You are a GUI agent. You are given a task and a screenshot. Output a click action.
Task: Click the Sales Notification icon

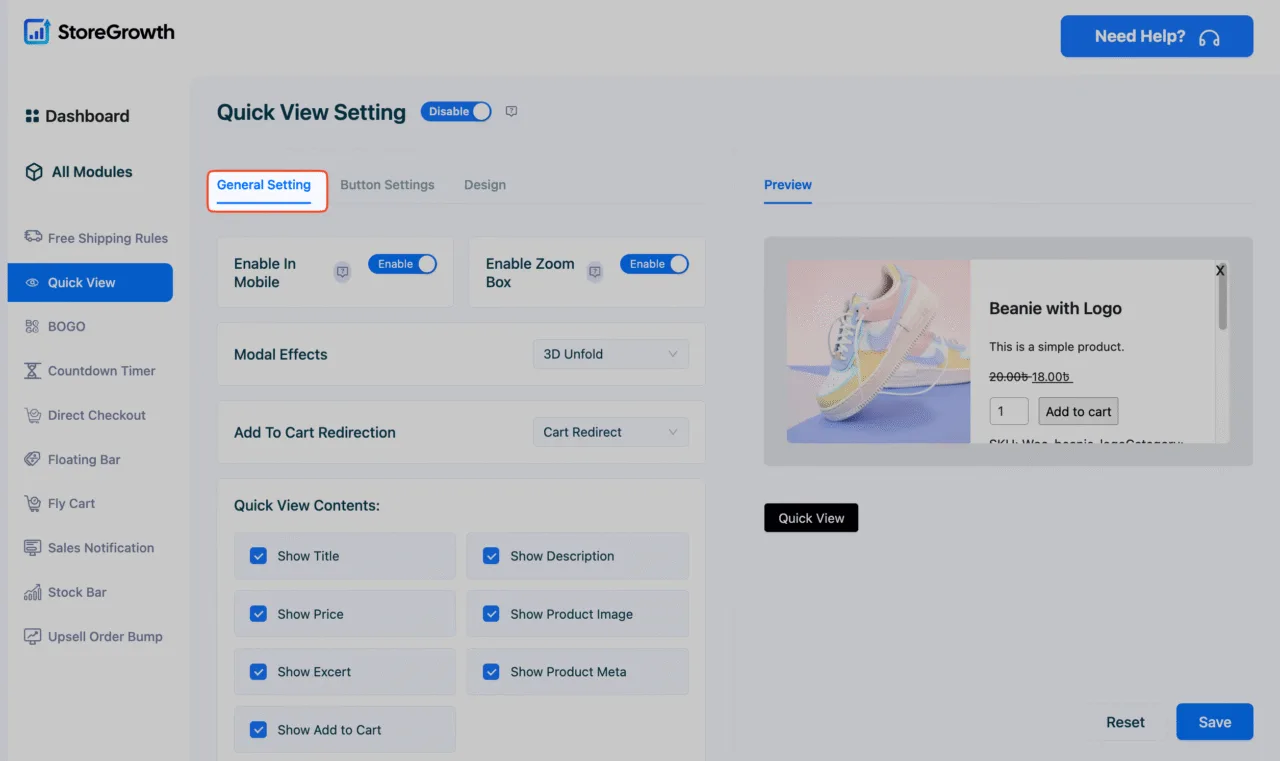point(33,548)
